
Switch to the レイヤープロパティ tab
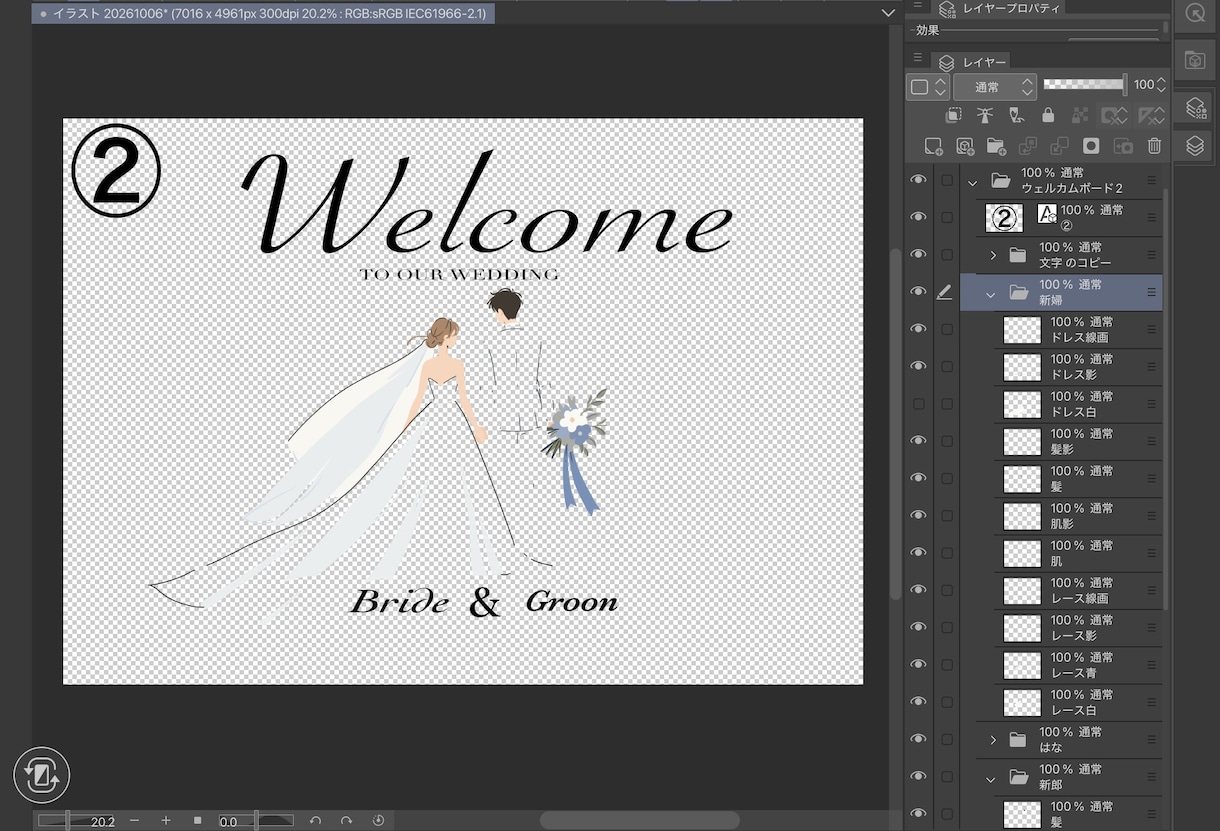(998, 7)
